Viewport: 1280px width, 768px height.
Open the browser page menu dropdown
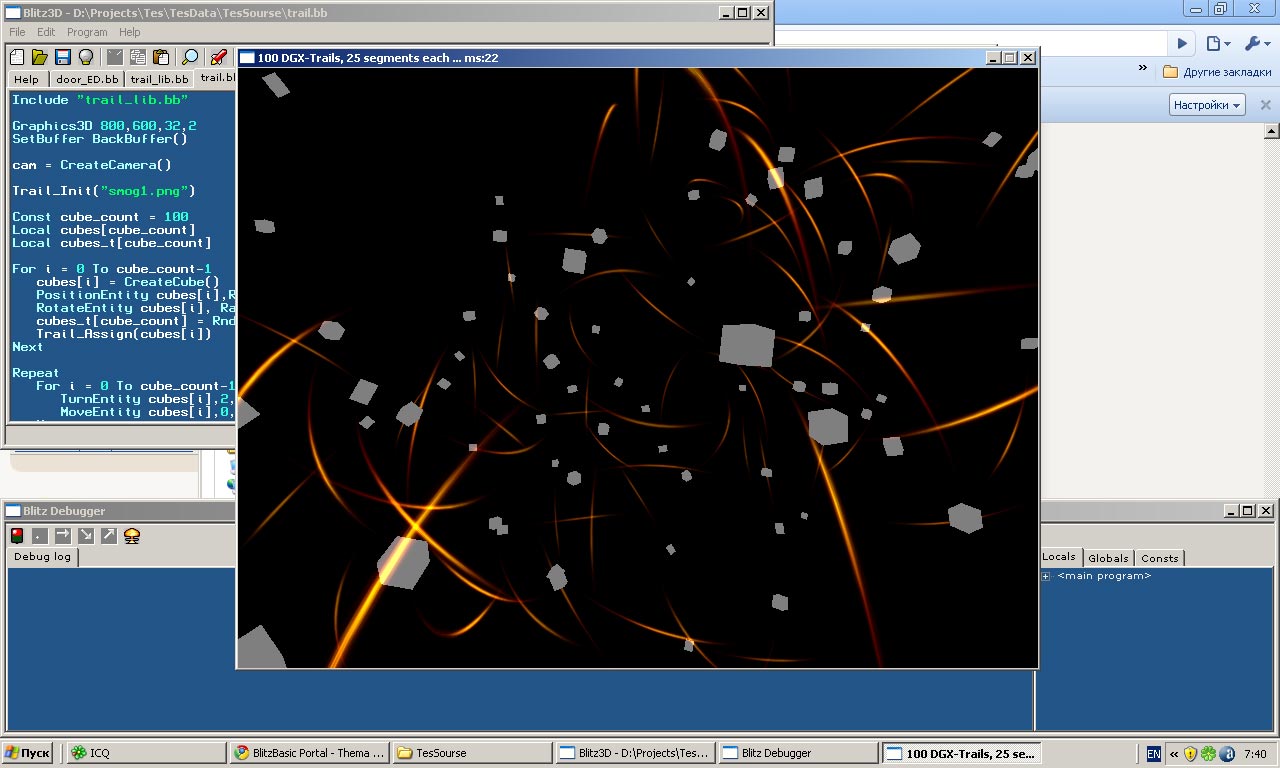[x=1217, y=43]
